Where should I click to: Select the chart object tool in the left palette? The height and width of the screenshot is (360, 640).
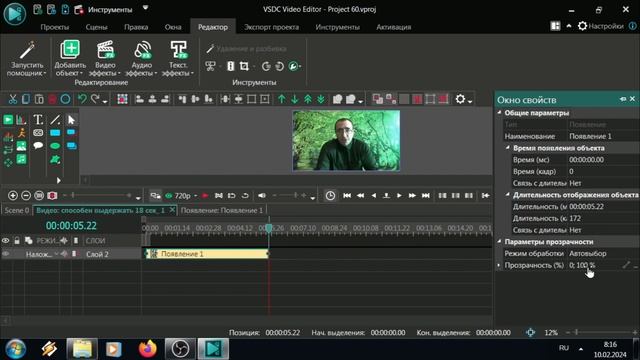pyautogui.click(x=21, y=120)
